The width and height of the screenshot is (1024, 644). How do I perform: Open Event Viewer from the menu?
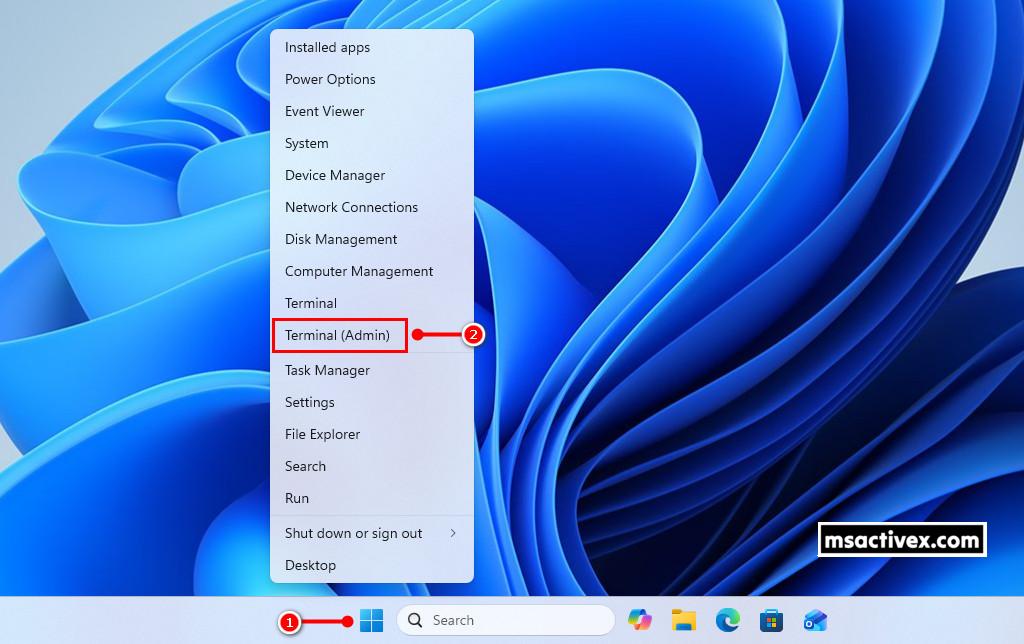coord(324,111)
